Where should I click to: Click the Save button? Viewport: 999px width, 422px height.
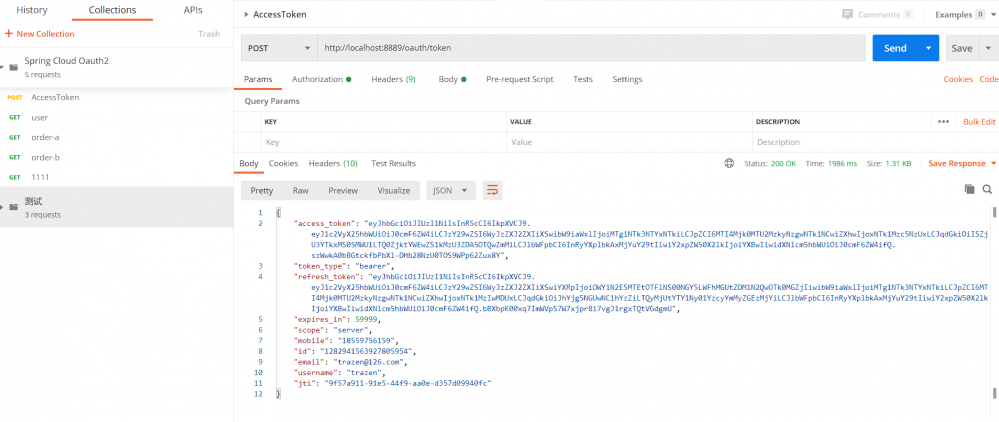click(962, 48)
